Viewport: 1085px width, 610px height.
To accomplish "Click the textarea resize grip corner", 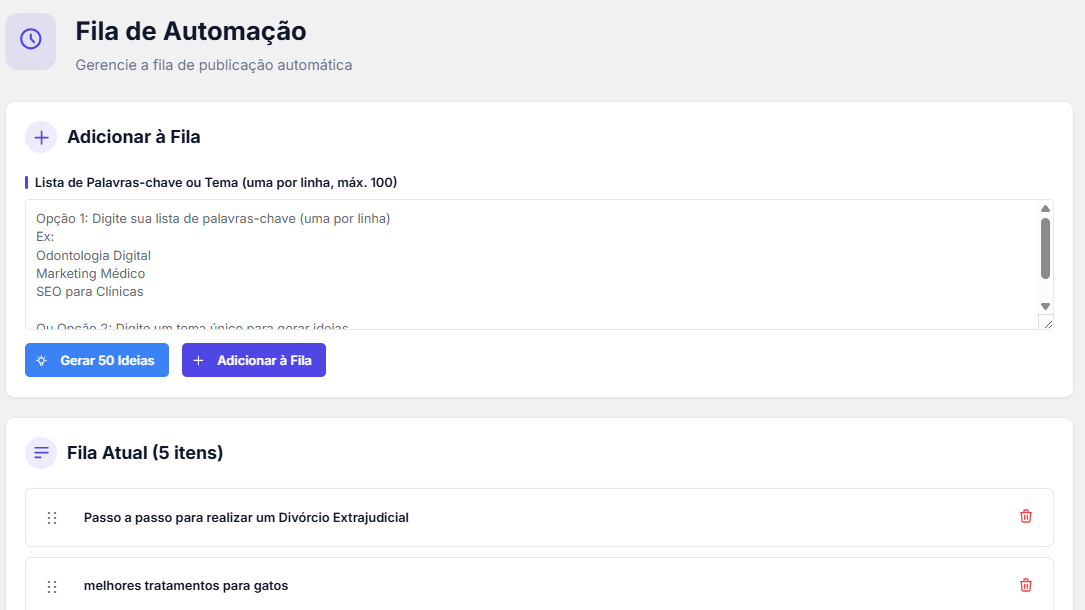I will pos(1046,322).
